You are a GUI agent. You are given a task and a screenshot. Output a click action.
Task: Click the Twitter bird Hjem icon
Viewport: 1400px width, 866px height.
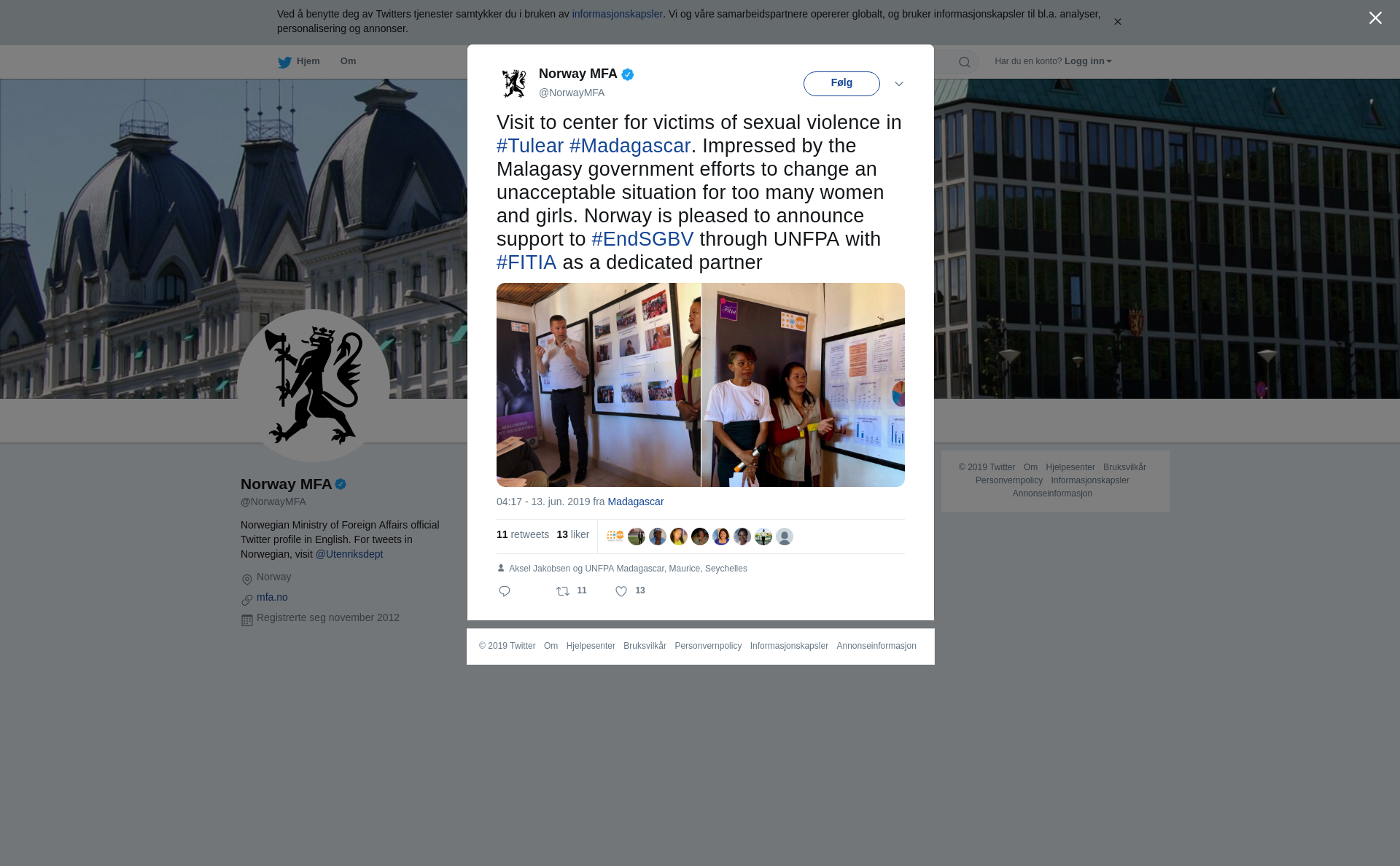coord(284,62)
